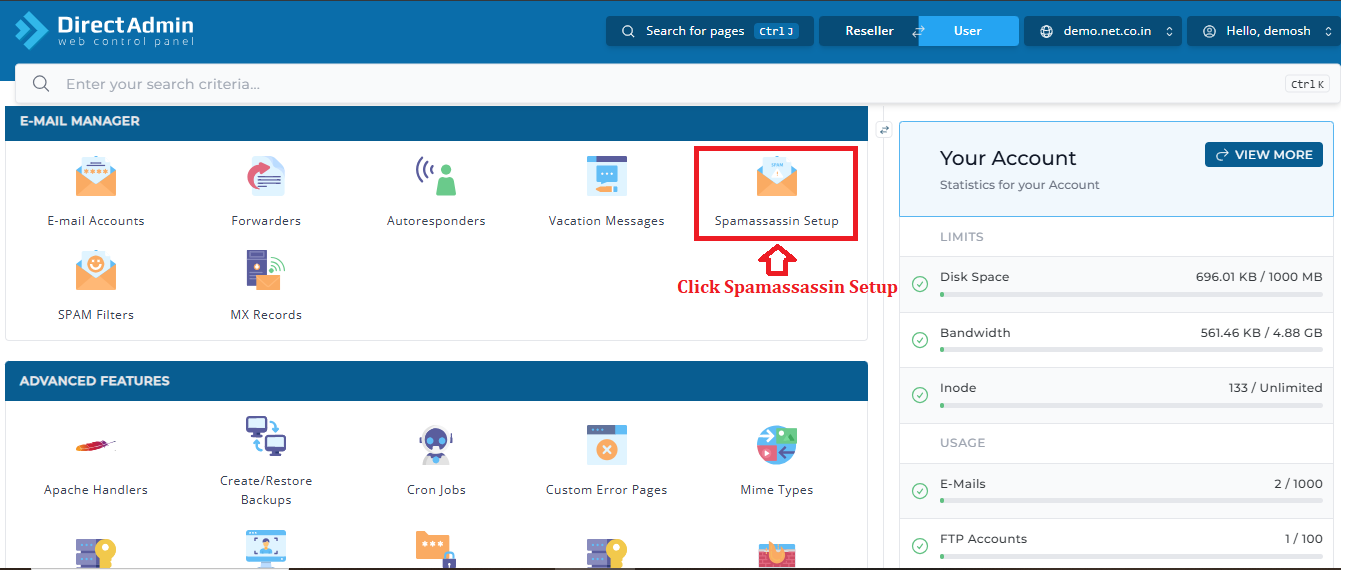Open the Custom Error Pages icon
This screenshot has width=1360, height=575.
click(x=606, y=445)
